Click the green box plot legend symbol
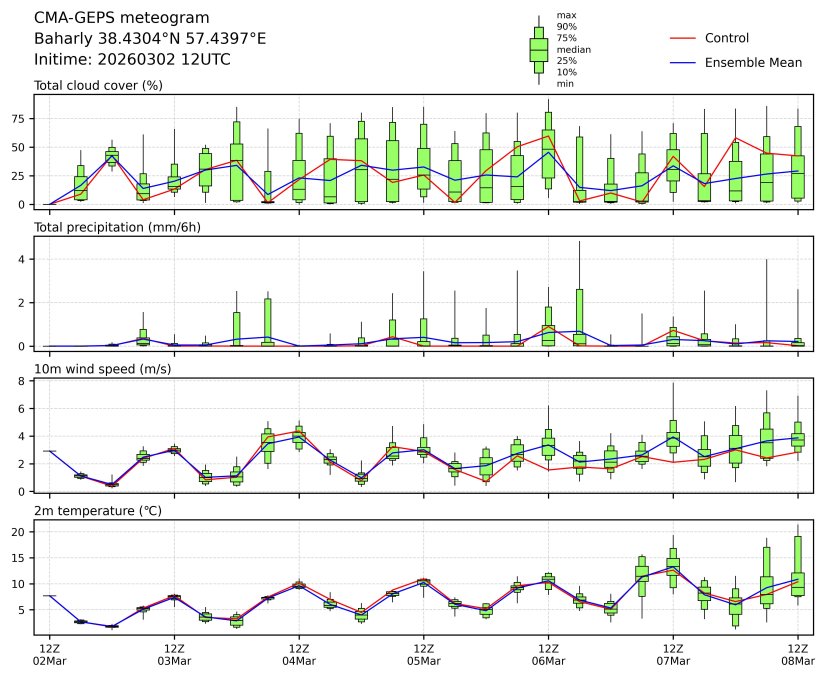 click(x=539, y=49)
